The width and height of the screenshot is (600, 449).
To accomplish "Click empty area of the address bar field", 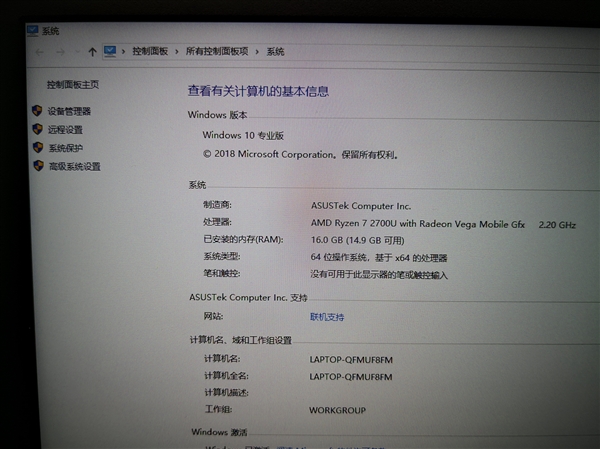I will coord(440,54).
